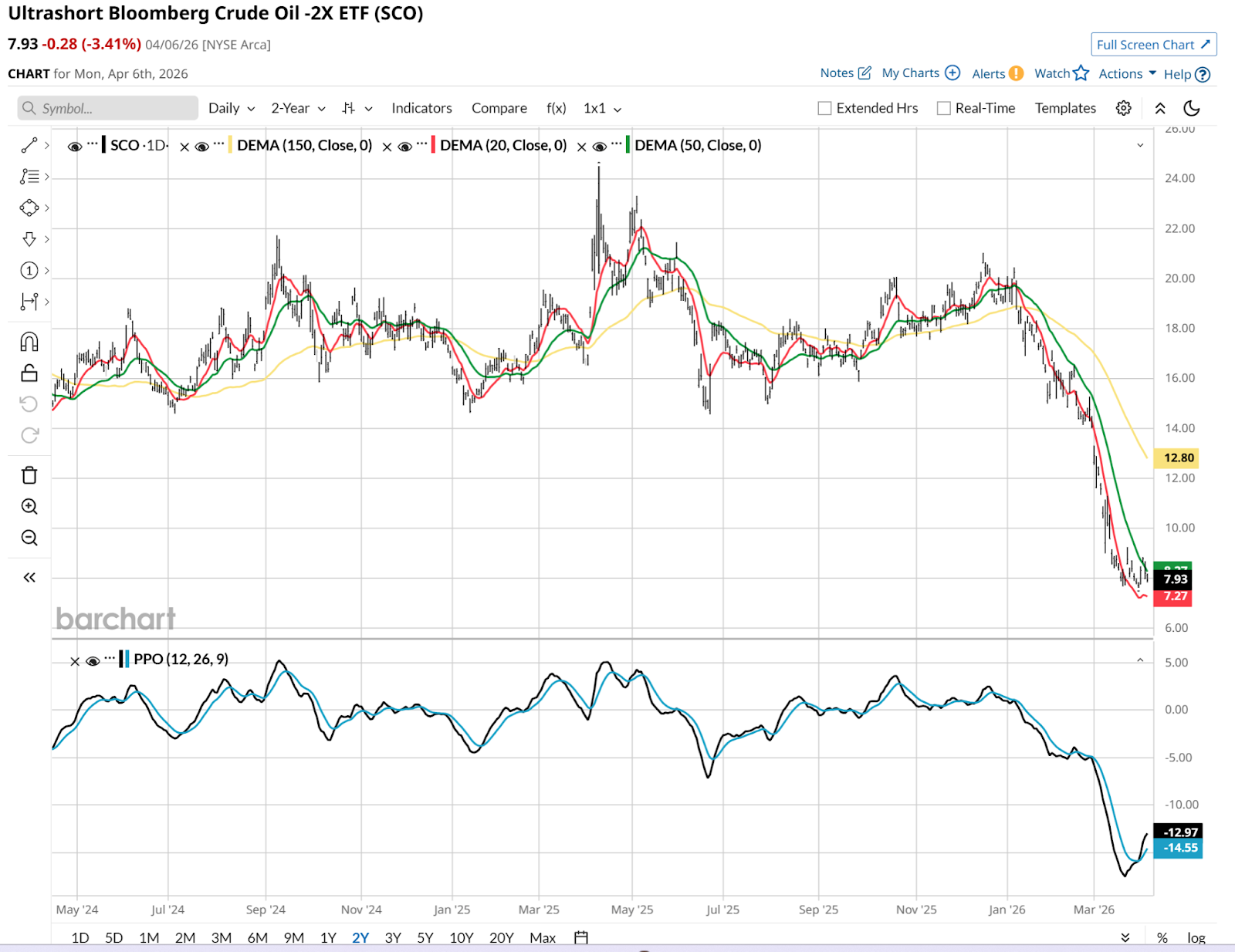Click the zoom in magnifier icon
Image resolution: width=1235 pixels, height=952 pixels.
pos(29,507)
